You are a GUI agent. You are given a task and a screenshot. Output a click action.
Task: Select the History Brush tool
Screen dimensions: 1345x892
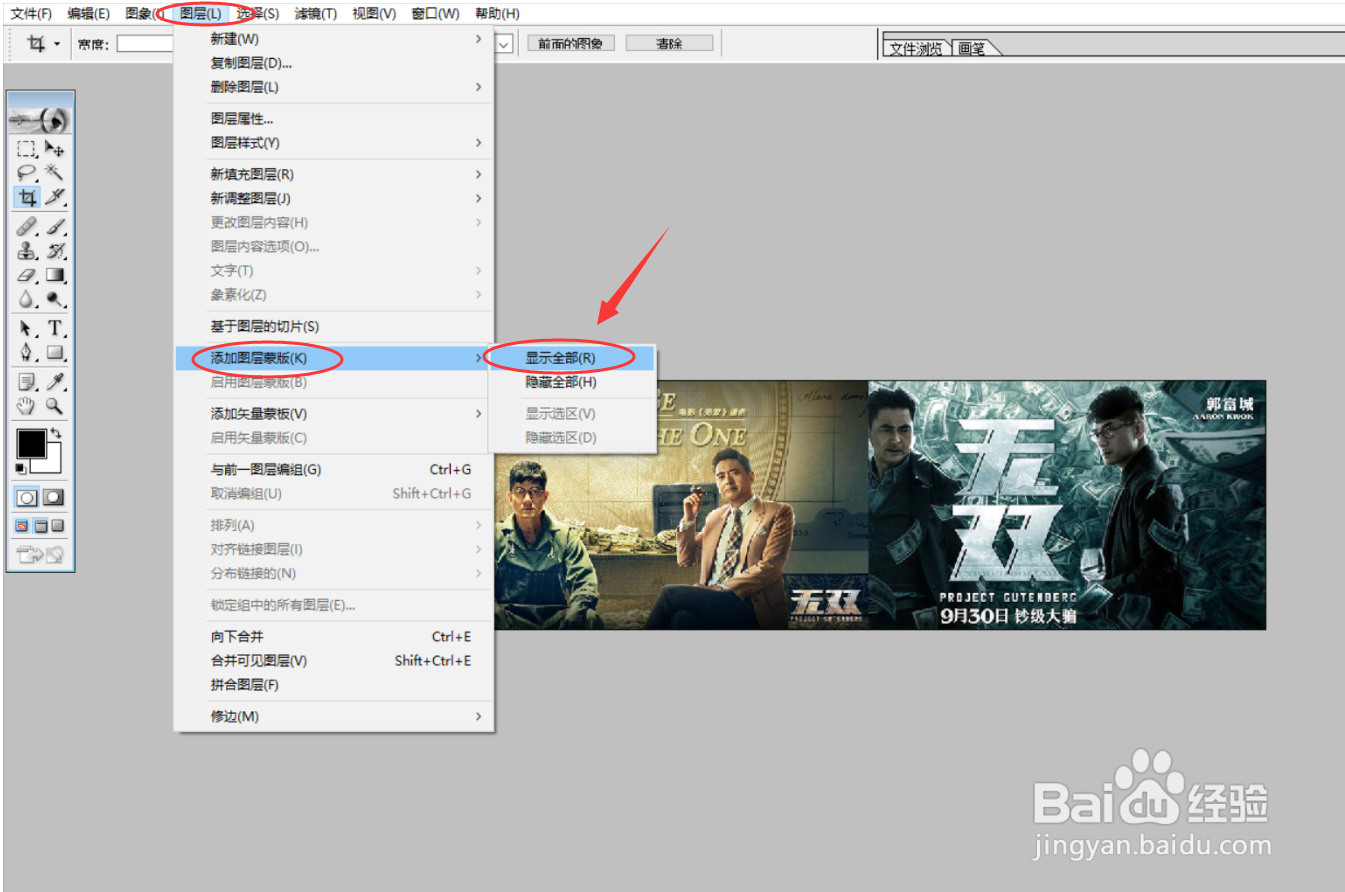pos(55,251)
